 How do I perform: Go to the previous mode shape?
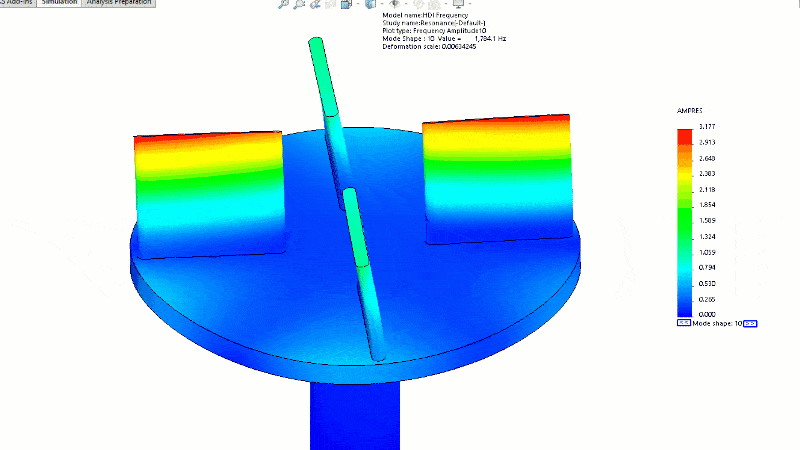point(683,324)
